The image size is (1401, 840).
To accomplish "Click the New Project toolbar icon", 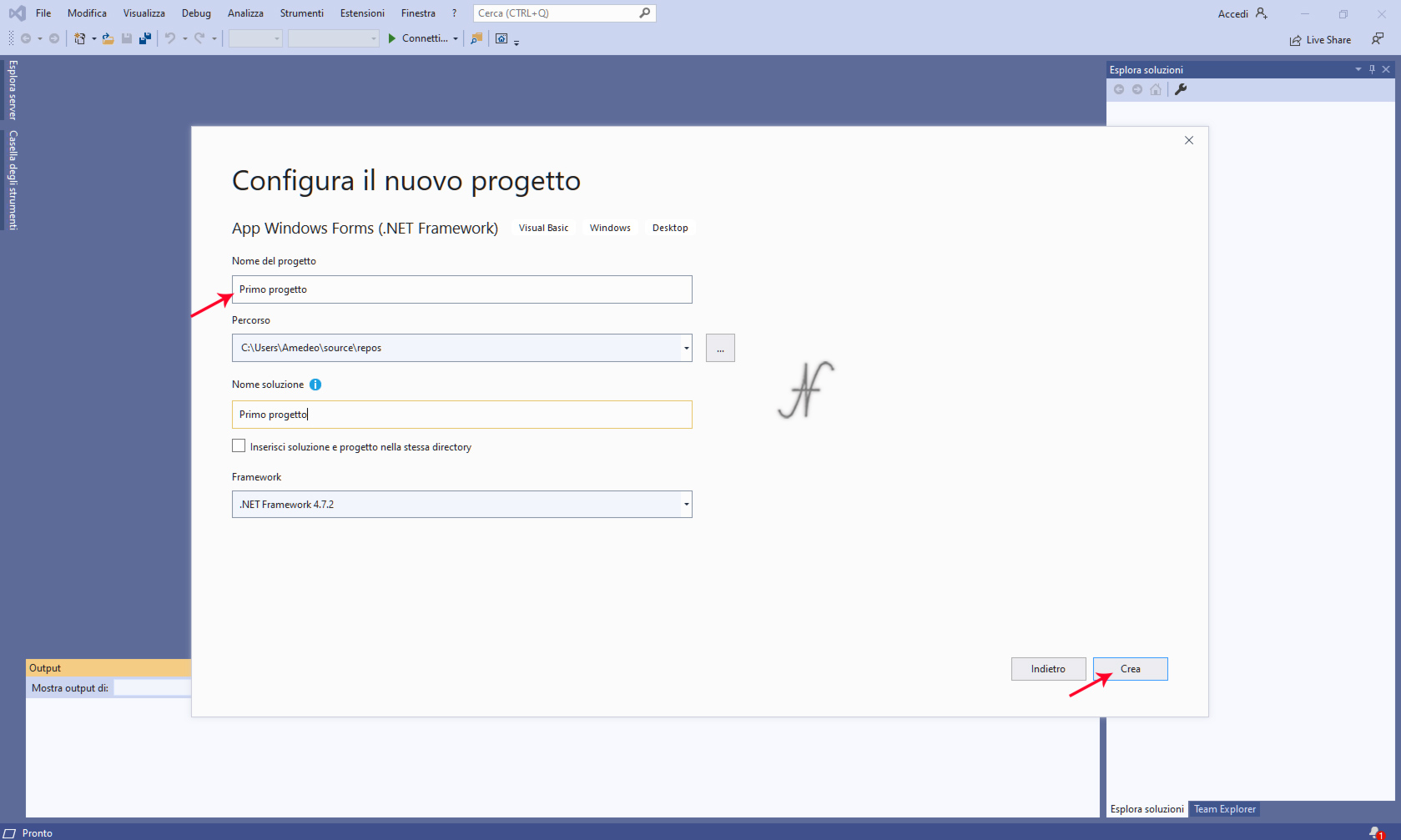I will pyautogui.click(x=79, y=38).
